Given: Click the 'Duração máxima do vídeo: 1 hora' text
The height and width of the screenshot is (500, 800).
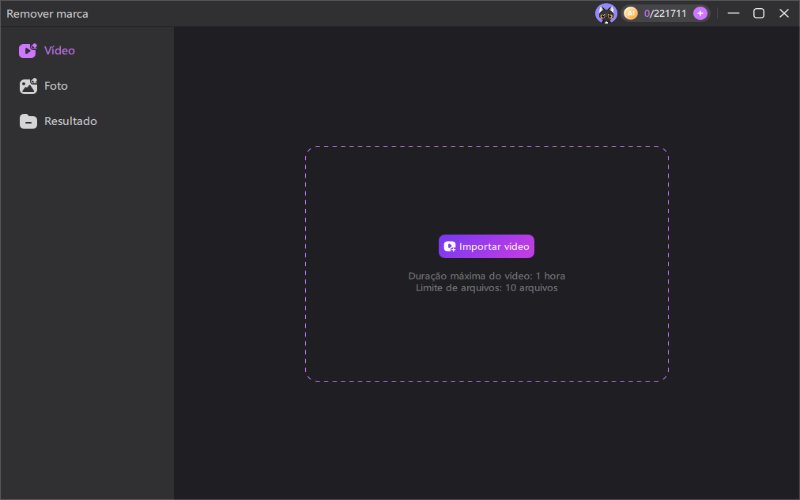Looking at the screenshot, I should pos(487,276).
